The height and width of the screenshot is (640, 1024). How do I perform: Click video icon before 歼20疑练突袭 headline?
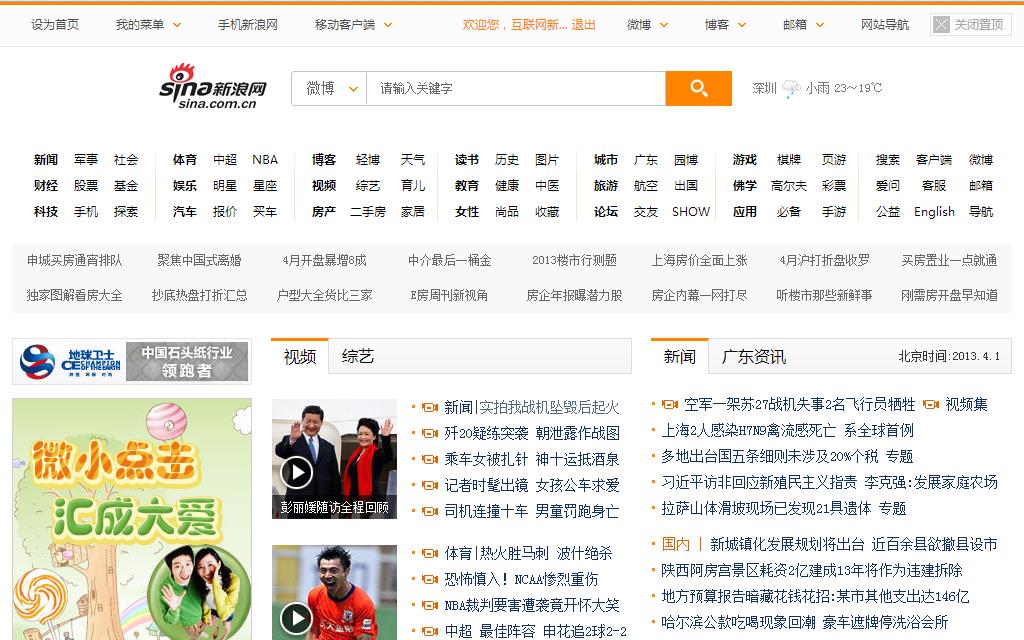point(430,433)
